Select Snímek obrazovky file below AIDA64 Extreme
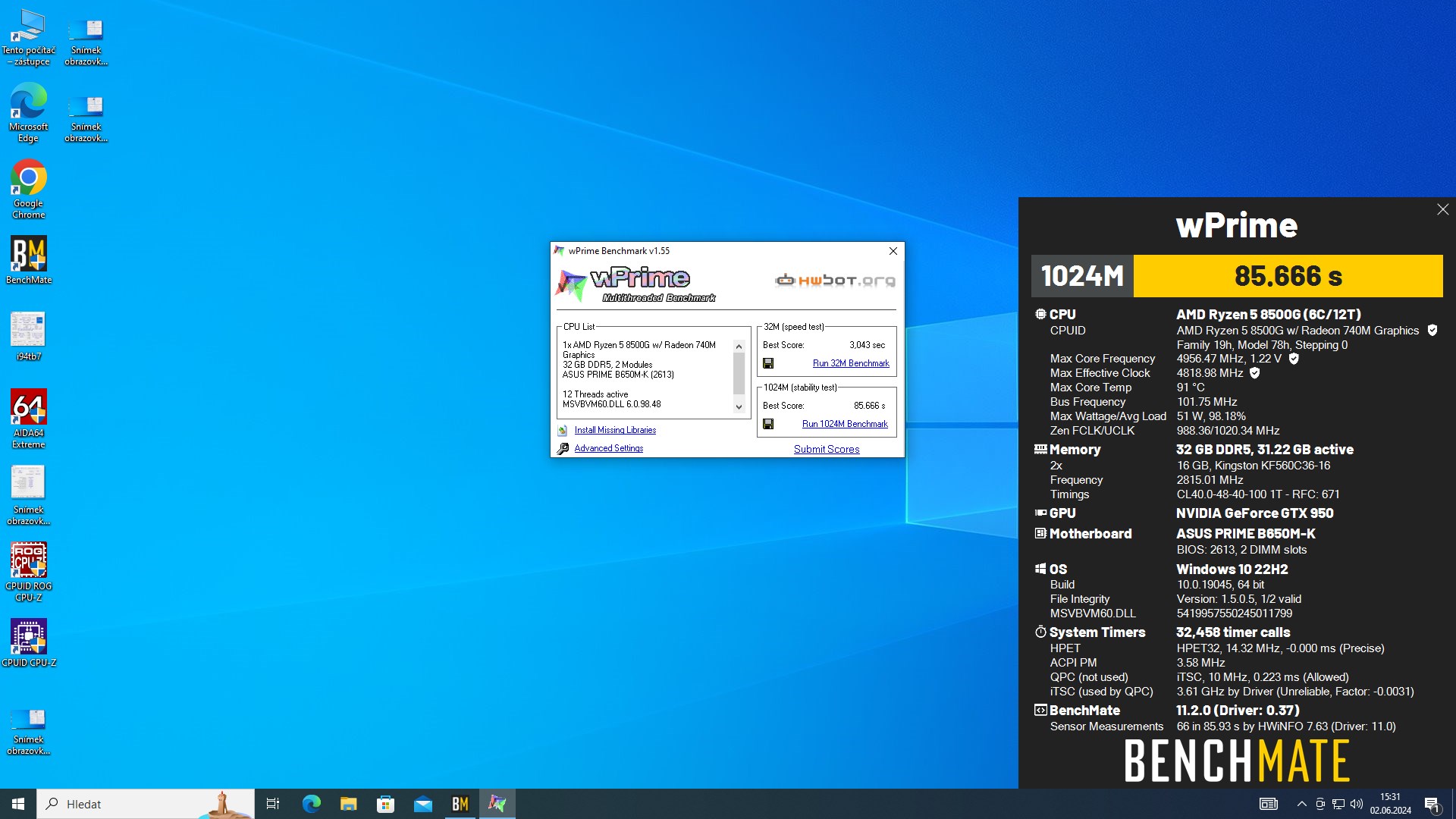 [29, 495]
